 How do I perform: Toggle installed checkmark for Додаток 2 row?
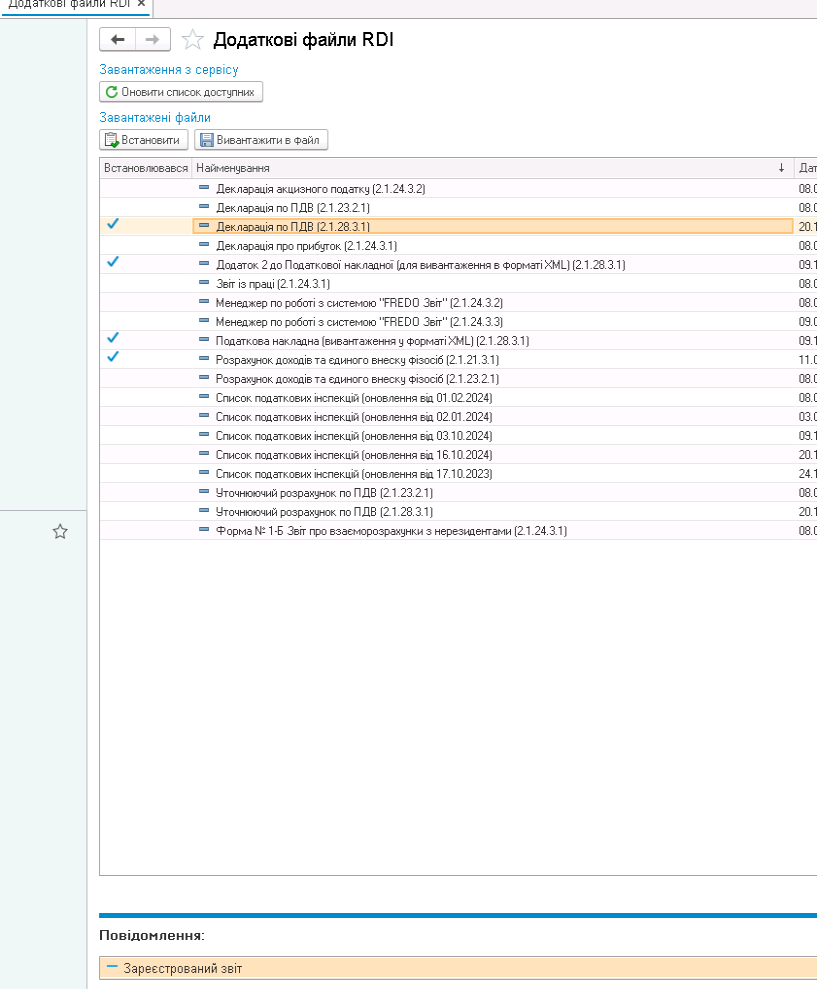coord(113,262)
